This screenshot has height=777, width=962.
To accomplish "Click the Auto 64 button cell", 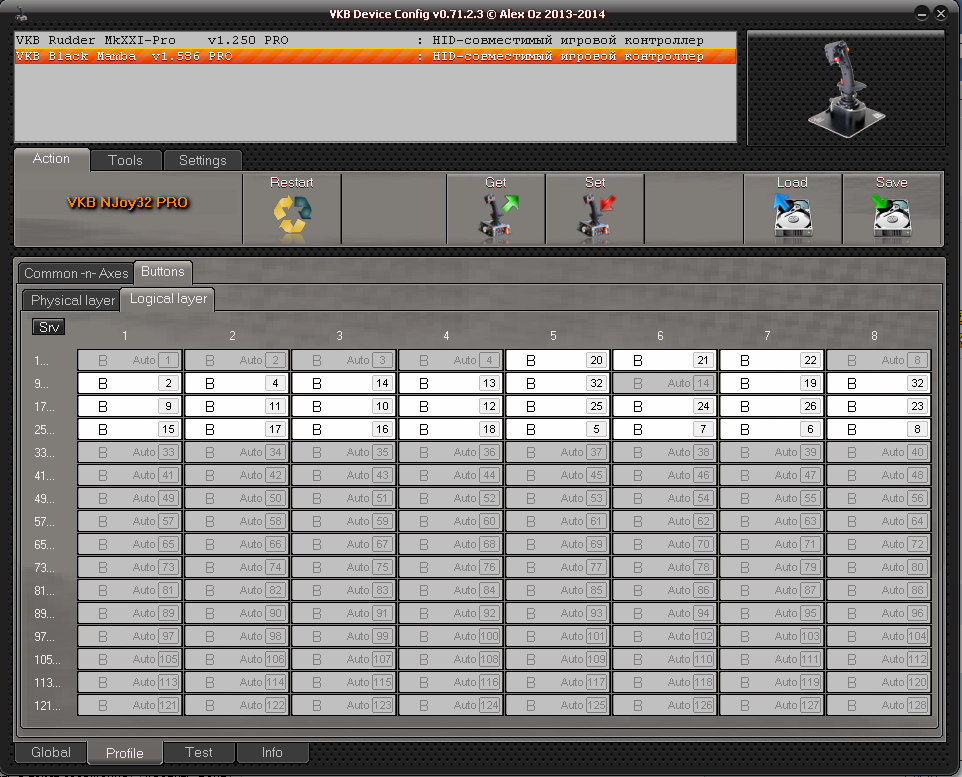I will (879, 522).
